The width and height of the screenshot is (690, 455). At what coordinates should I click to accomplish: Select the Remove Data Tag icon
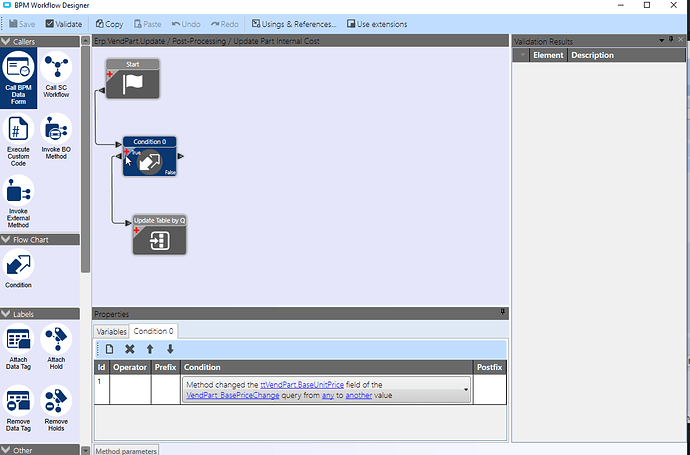(18, 409)
